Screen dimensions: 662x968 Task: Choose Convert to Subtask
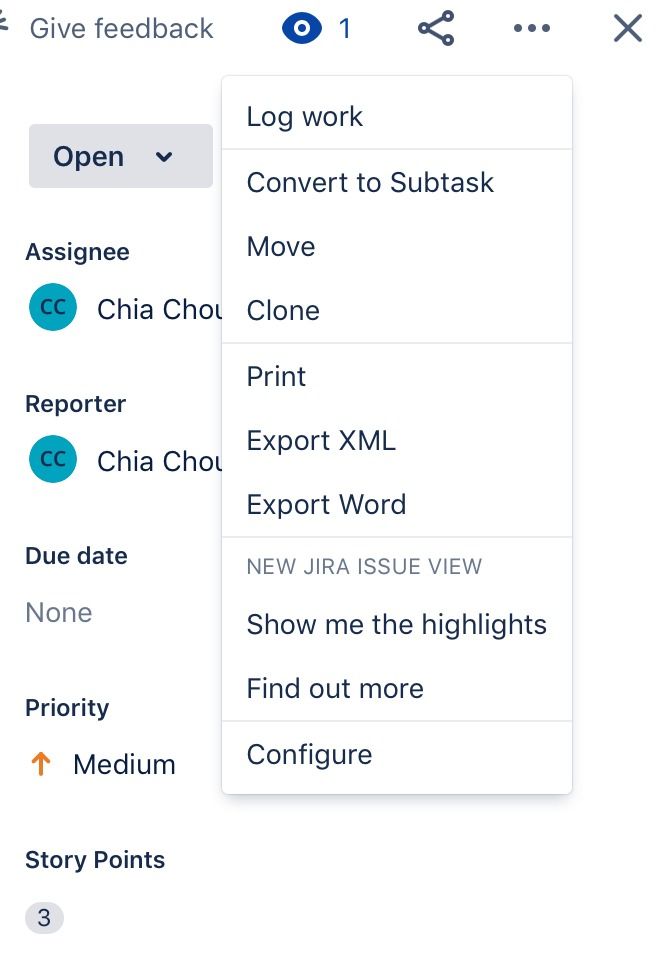tap(370, 182)
